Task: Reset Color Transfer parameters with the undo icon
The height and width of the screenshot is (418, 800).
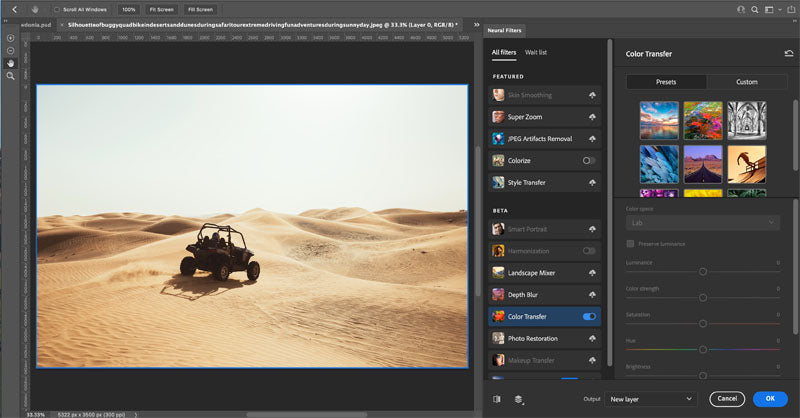Action: point(790,53)
